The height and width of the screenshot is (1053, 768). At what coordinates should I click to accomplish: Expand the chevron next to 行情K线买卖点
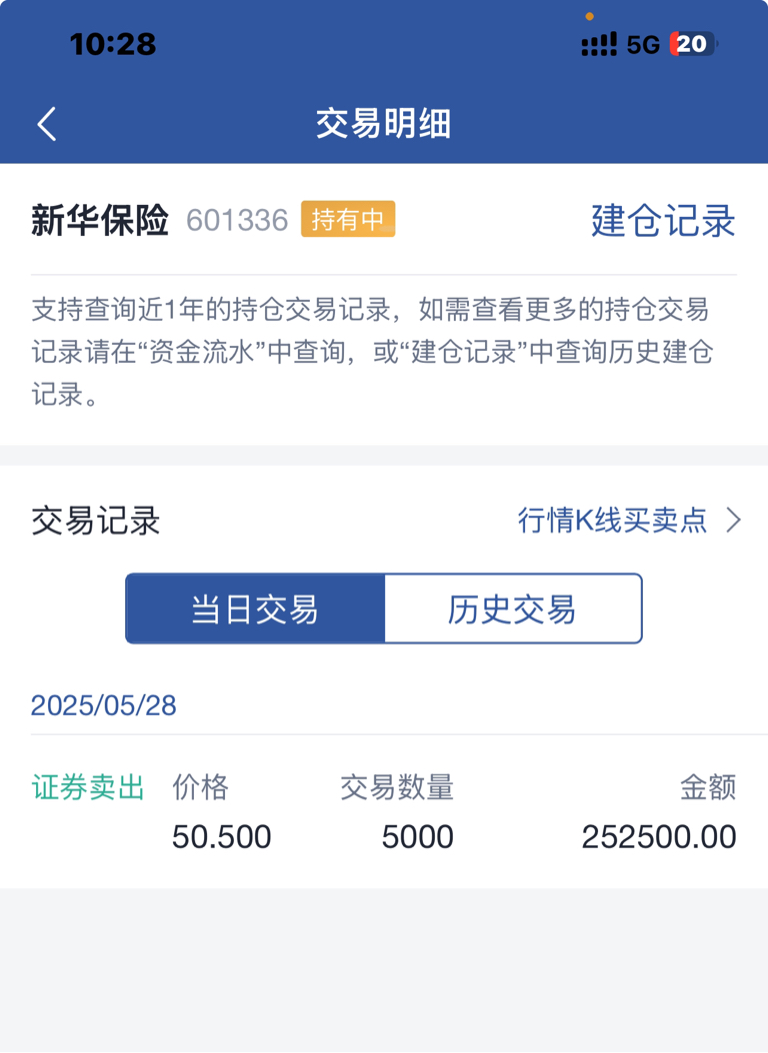[734, 520]
